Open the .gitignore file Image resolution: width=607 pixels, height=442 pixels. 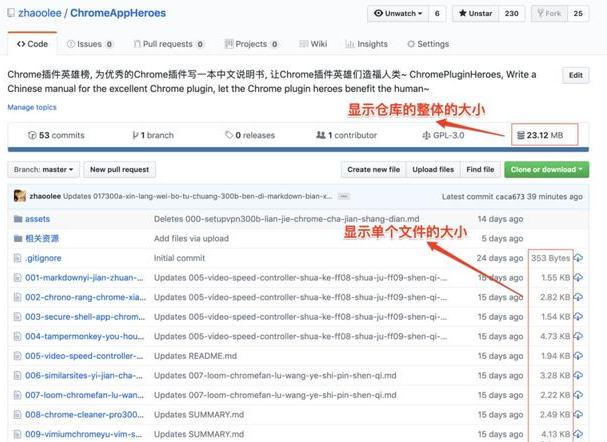43,258
